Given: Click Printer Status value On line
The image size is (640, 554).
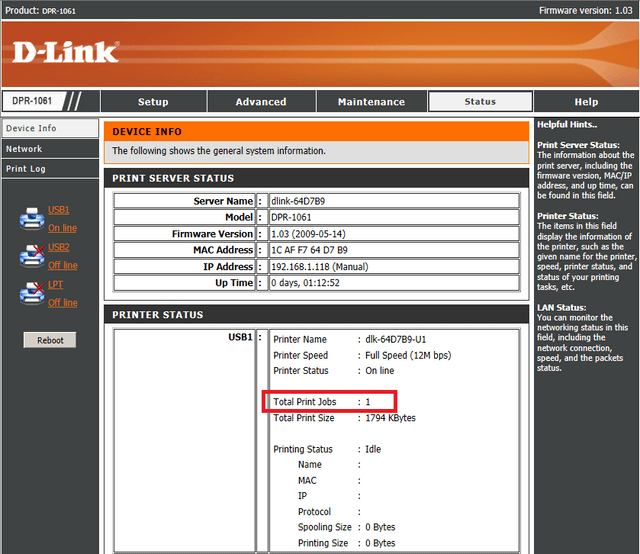Looking at the screenshot, I should pos(380,370).
